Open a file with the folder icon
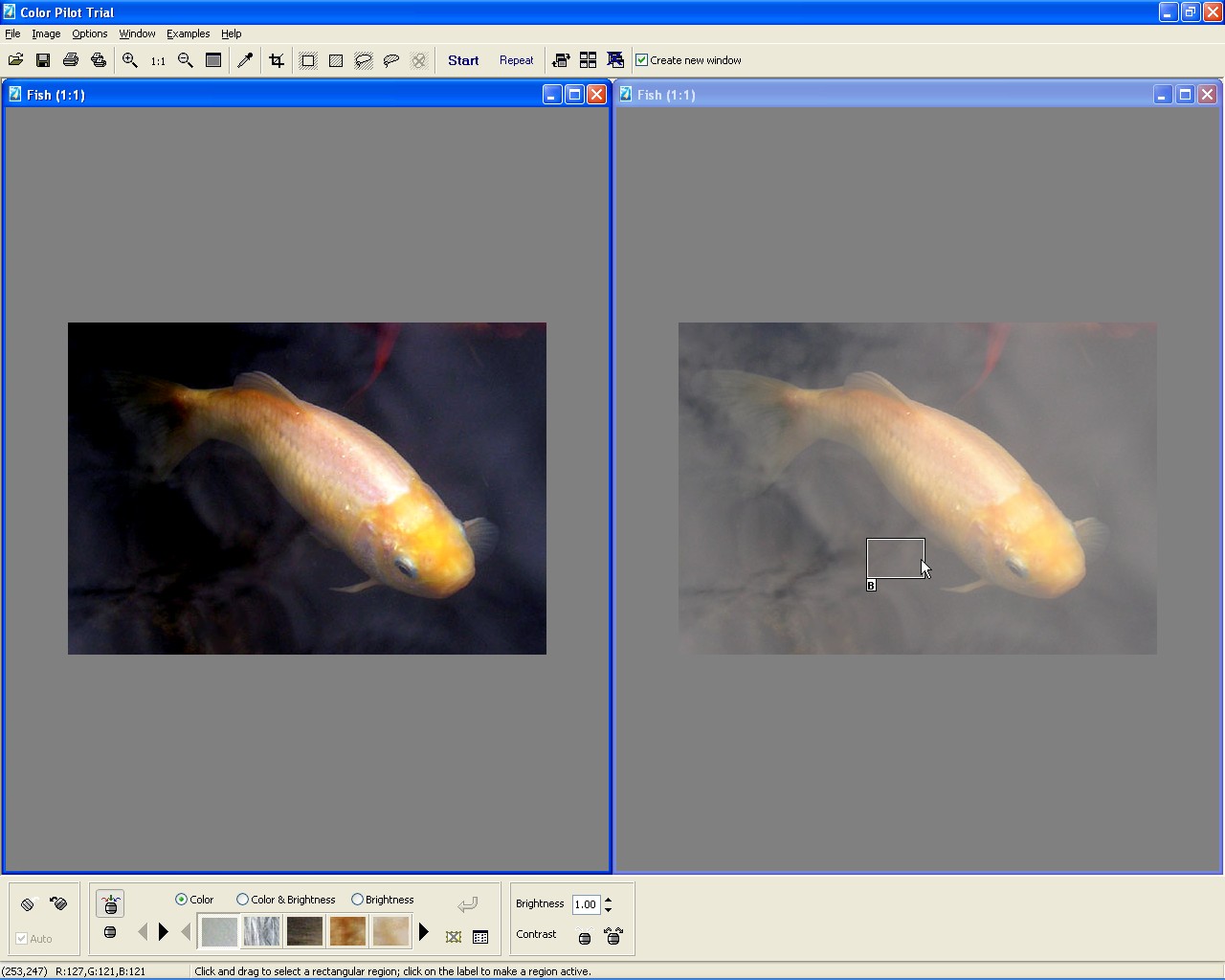1225x980 pixels. point(15,60)
